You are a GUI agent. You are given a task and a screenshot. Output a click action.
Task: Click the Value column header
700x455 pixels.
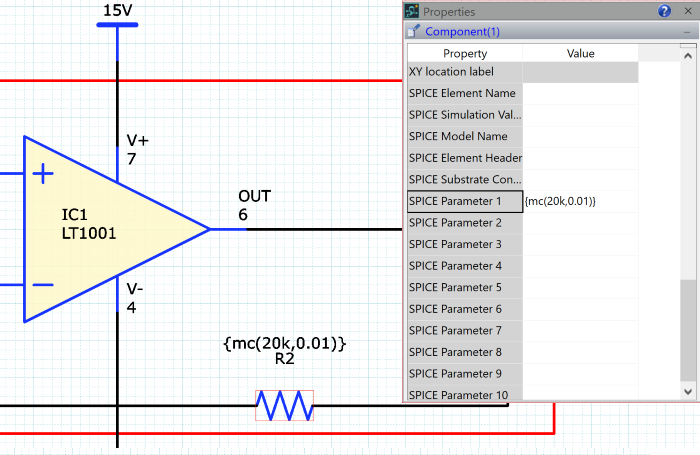(x=580, y=53)
